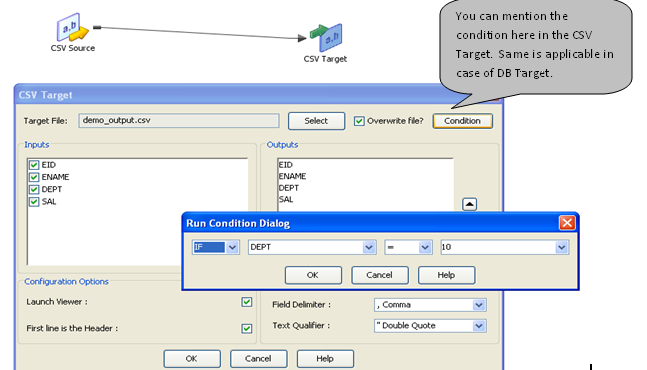Open the value dropdown showing 10
The height and width of the screenshot is (370, 647).
pos(561,247)
